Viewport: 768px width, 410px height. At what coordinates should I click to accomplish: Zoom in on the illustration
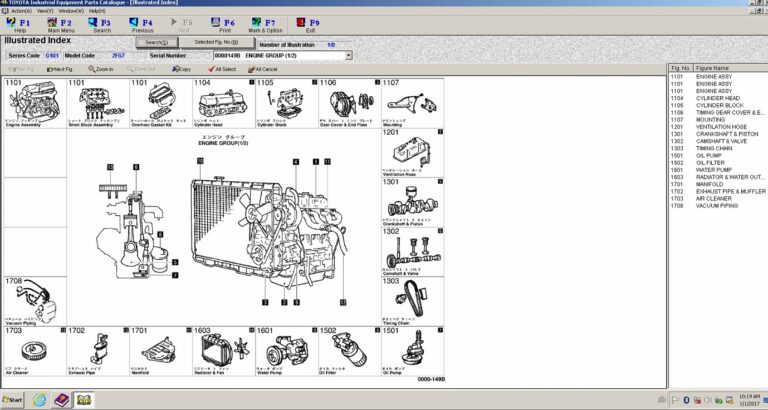(101, 69)
